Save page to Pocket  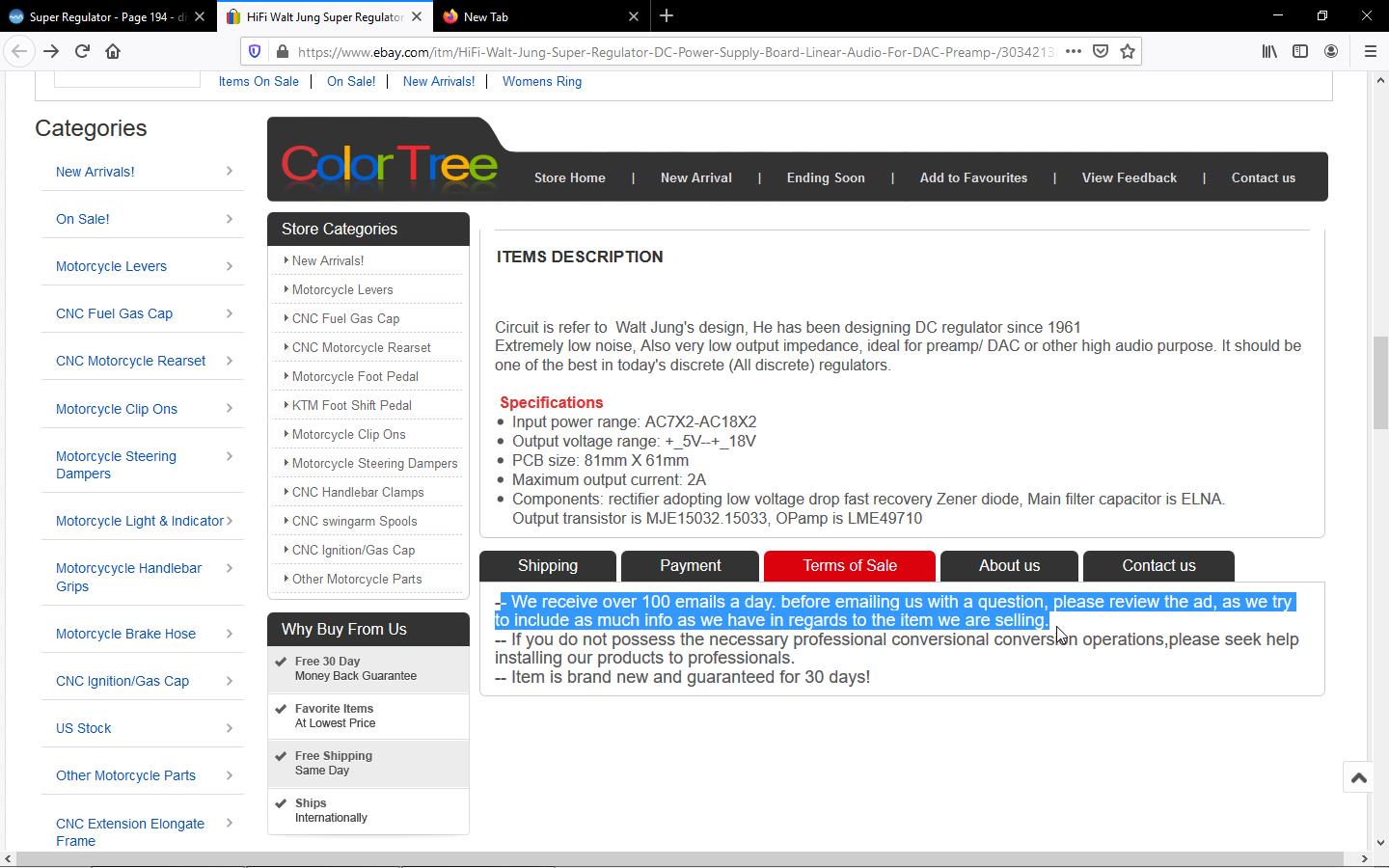click(x=1101, y=51)
